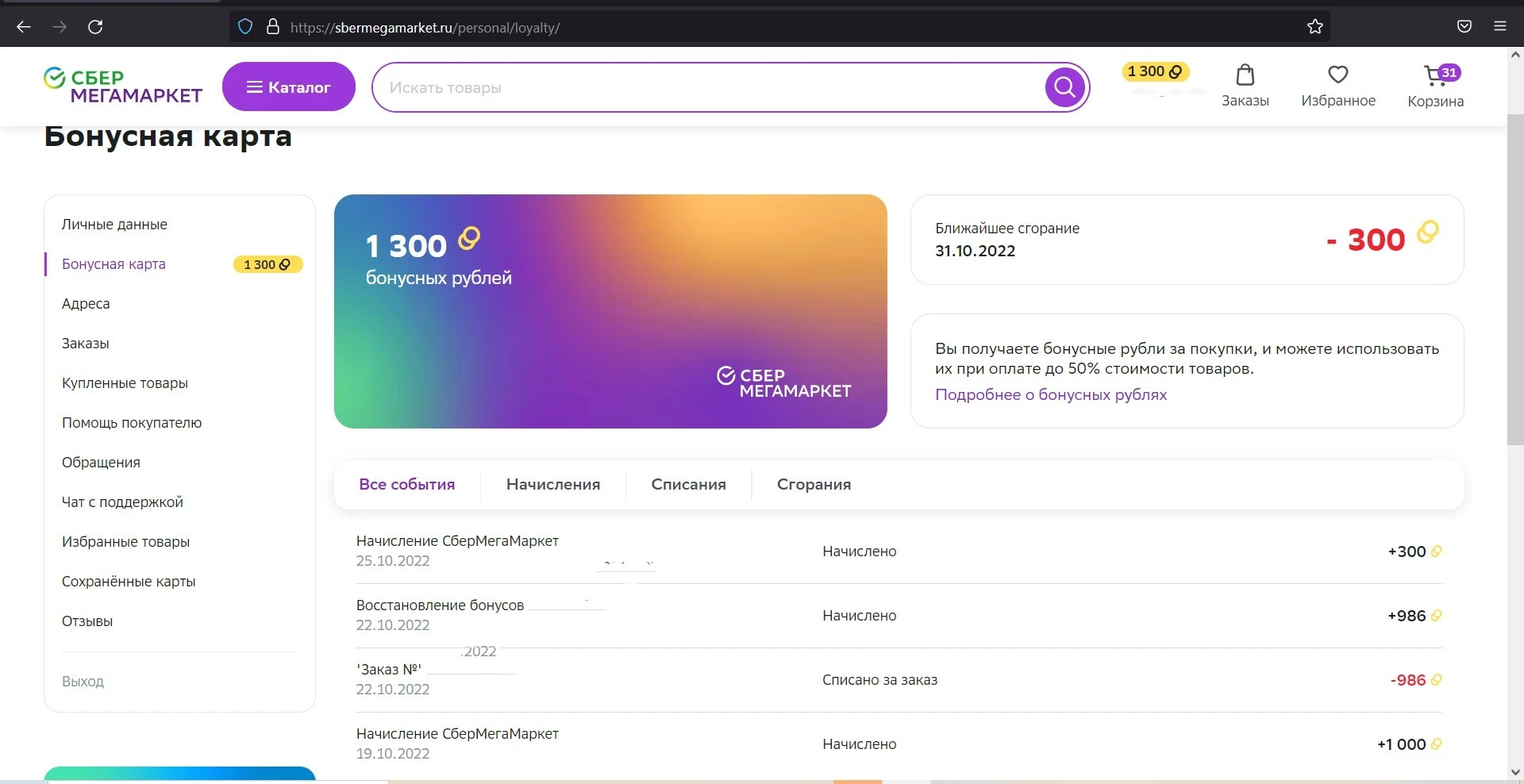1524x784 pixels.
Task: Click the gradient bonus card image
Action: coord(610,311)
